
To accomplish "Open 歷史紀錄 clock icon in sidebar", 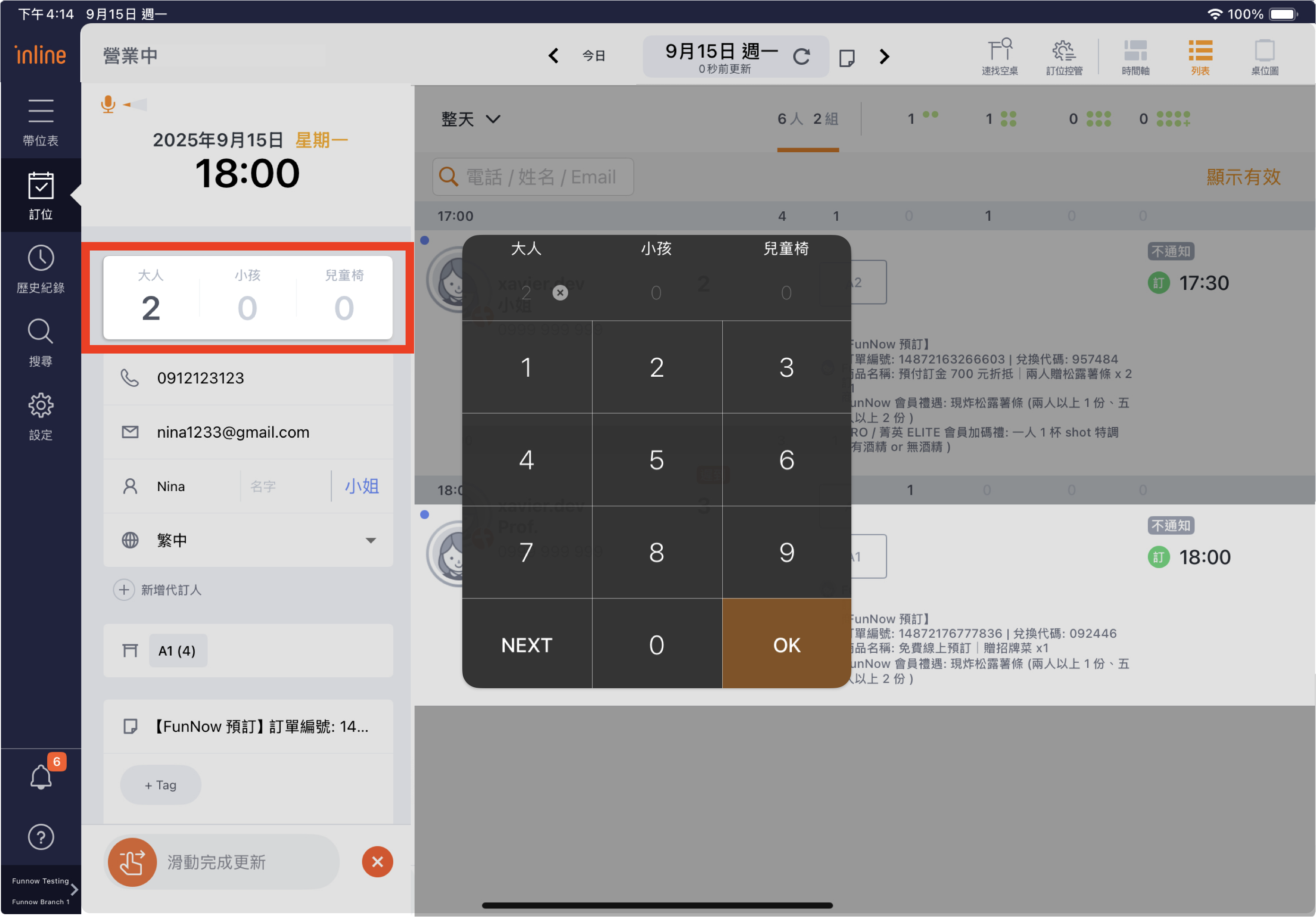I will (x=41, y=259).
